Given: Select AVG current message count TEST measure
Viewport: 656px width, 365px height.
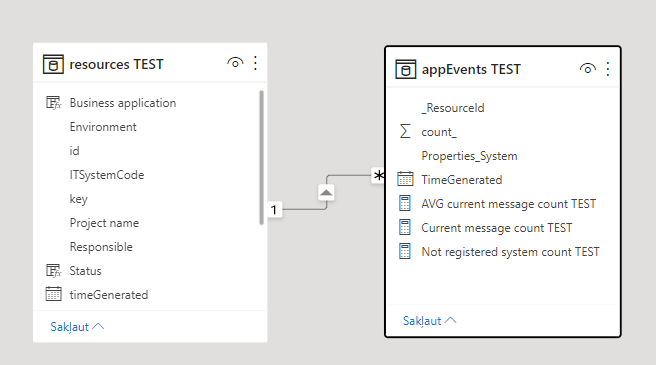Looking at the screenshot, I should coord(509,204).
